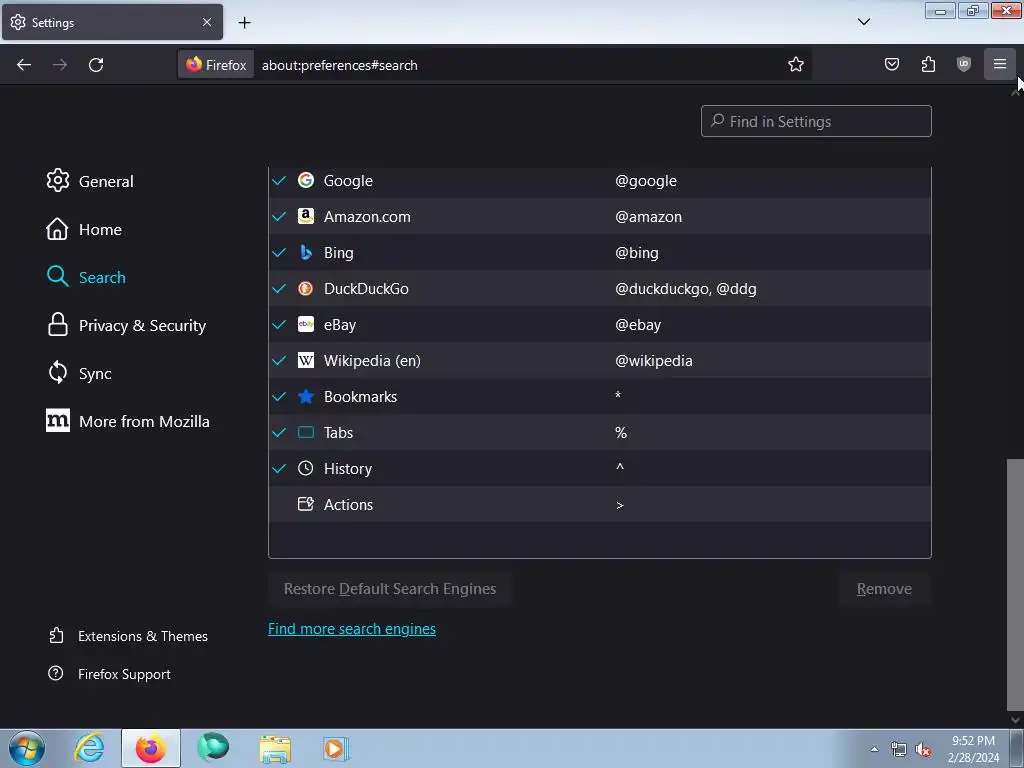Open the Sync settings category
The height and width of the screenshot is (768, 1024).
click(79, 374)
